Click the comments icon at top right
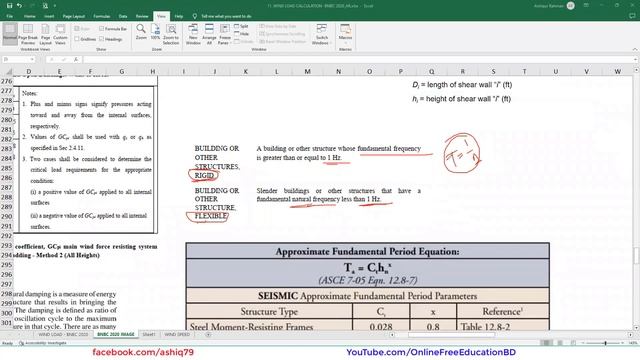The height and width of the screenshot is (360, 640). pyautogui.click(x=632, y=16)
